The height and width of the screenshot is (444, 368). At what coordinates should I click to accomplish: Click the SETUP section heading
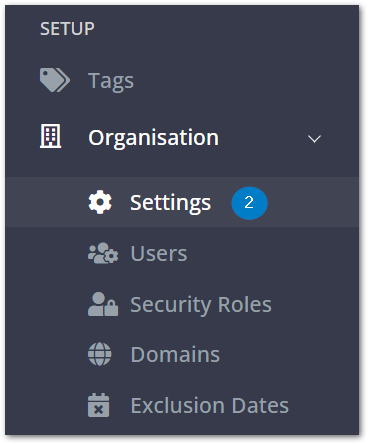(x=67, y=29)
